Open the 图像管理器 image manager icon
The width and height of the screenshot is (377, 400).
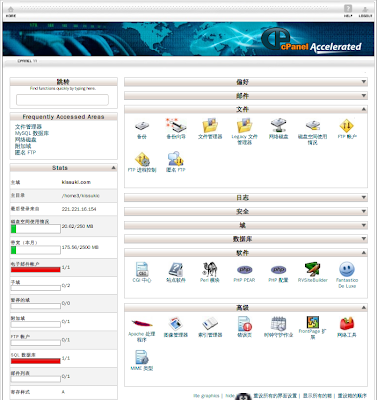176,324
